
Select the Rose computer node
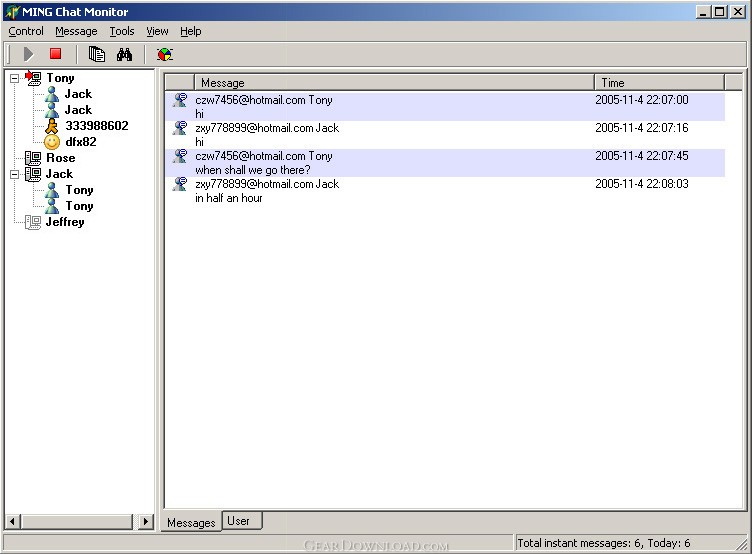pyautogui.click(x=60, y=158)
